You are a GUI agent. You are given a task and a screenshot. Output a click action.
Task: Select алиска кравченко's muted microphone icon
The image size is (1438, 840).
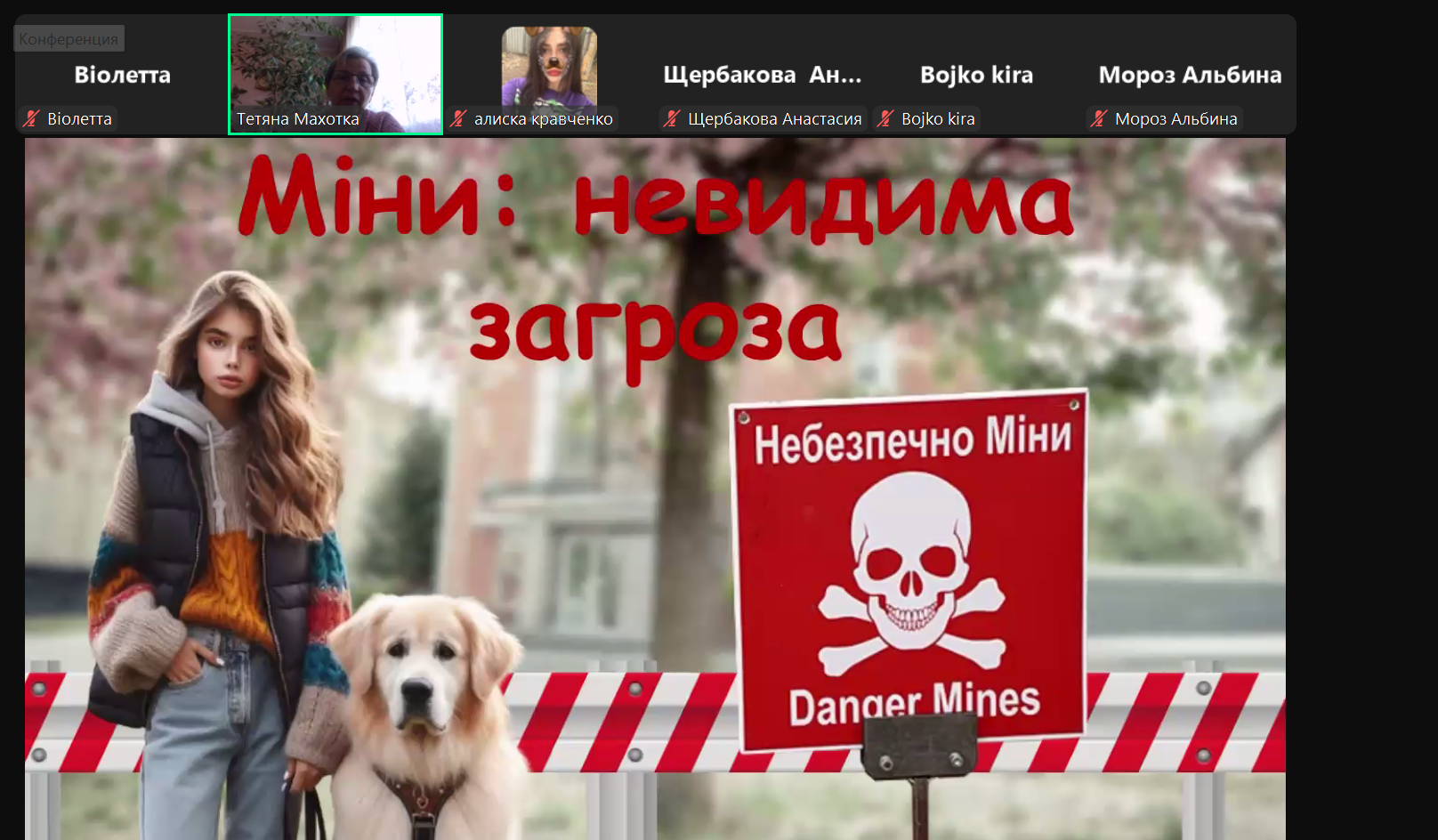[x=459, y=118]
